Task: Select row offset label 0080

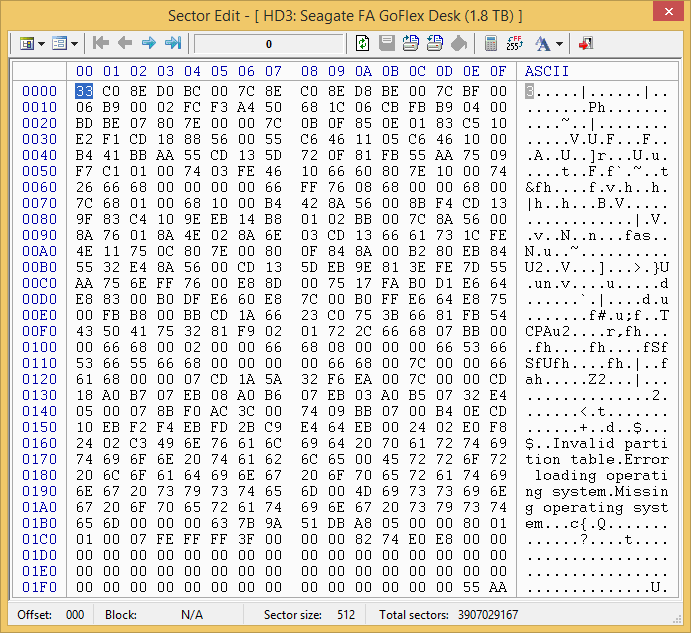Action: coord(40,219)
